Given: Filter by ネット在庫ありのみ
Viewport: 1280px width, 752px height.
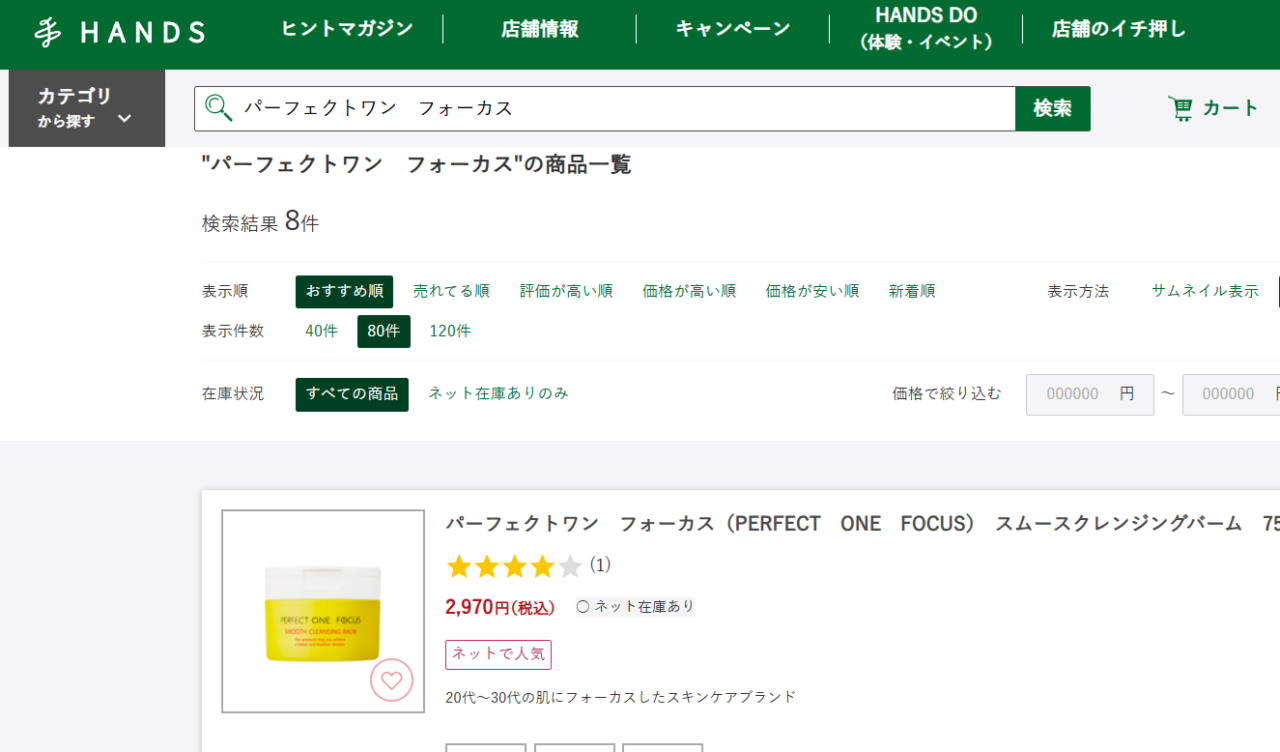Looking at the screenshot, I should 498,394.
